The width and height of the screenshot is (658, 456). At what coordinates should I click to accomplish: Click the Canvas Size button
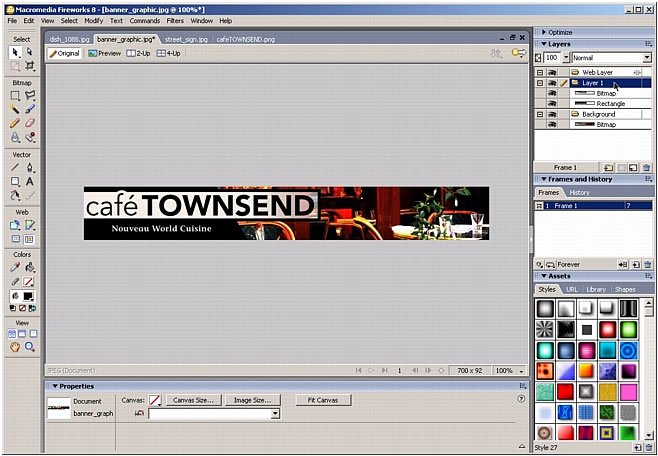193,401
